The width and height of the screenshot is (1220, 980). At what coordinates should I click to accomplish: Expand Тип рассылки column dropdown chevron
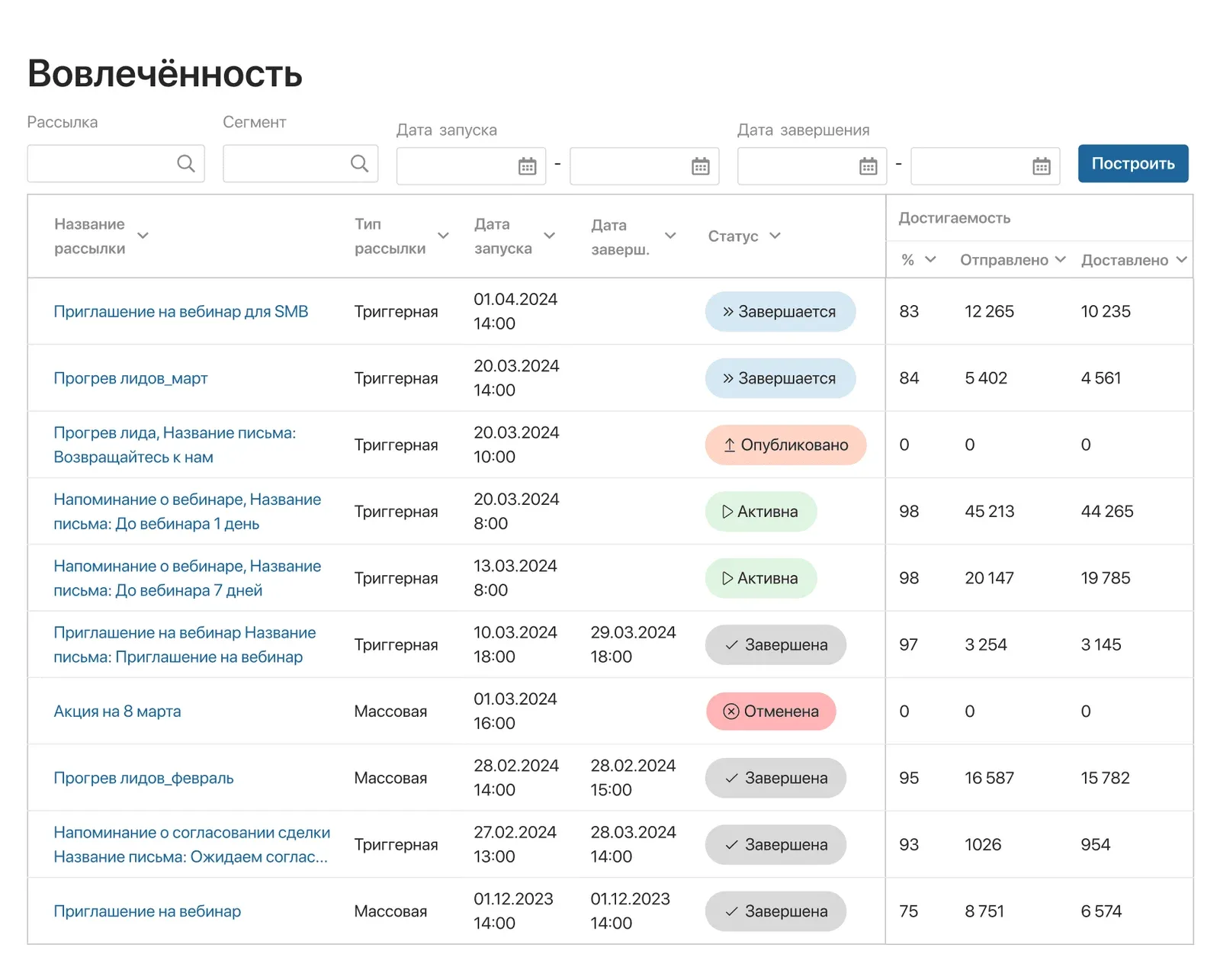[x=443, y=236]
